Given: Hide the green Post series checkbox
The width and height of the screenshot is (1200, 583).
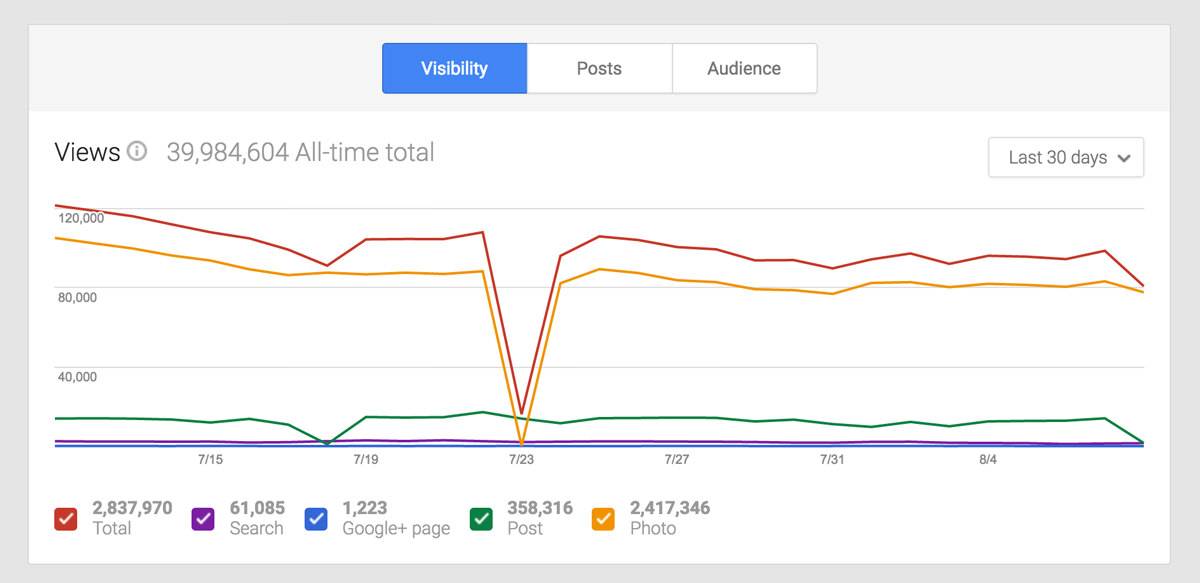Looking at the screenshot, I should tap(481, 519).
